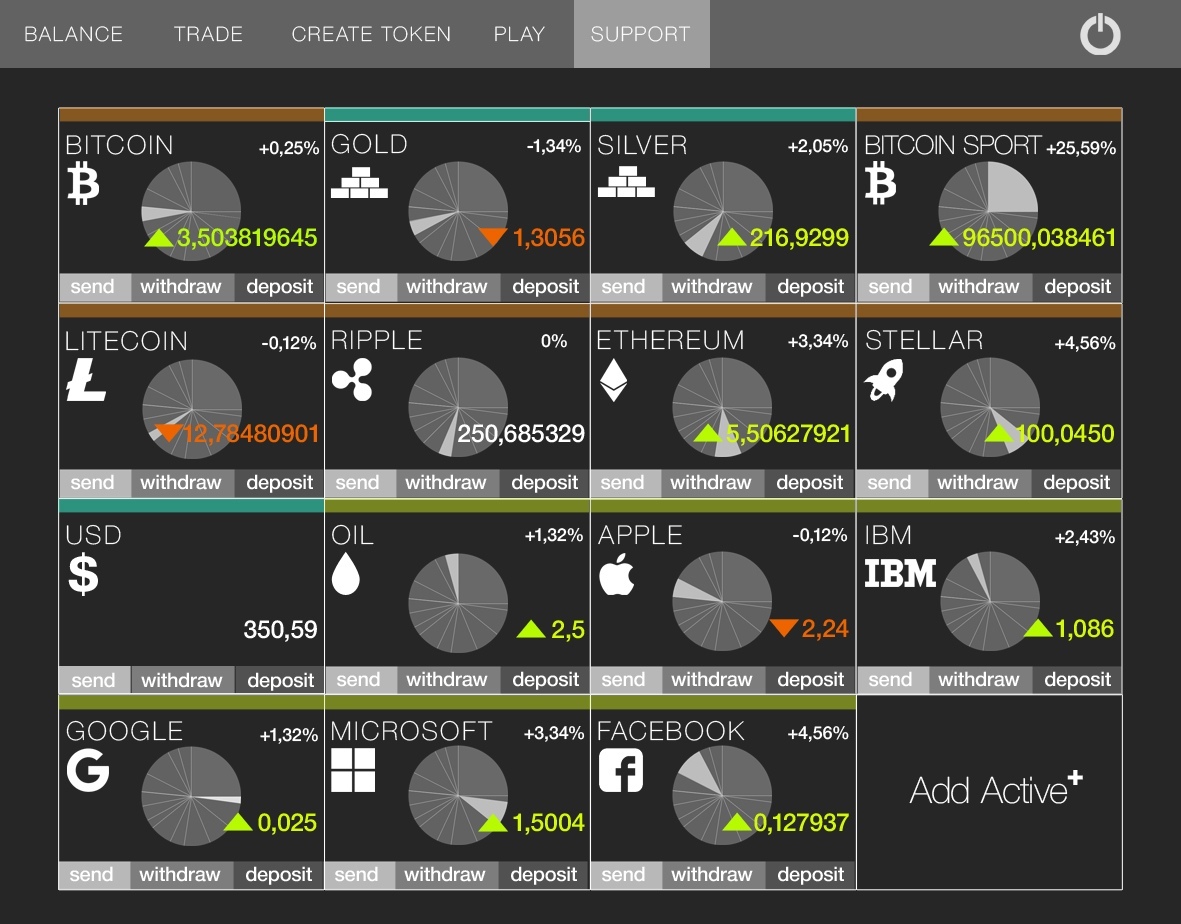Withdraw from the Microsoft card
1181x924 pixels.
pos(445,874)
